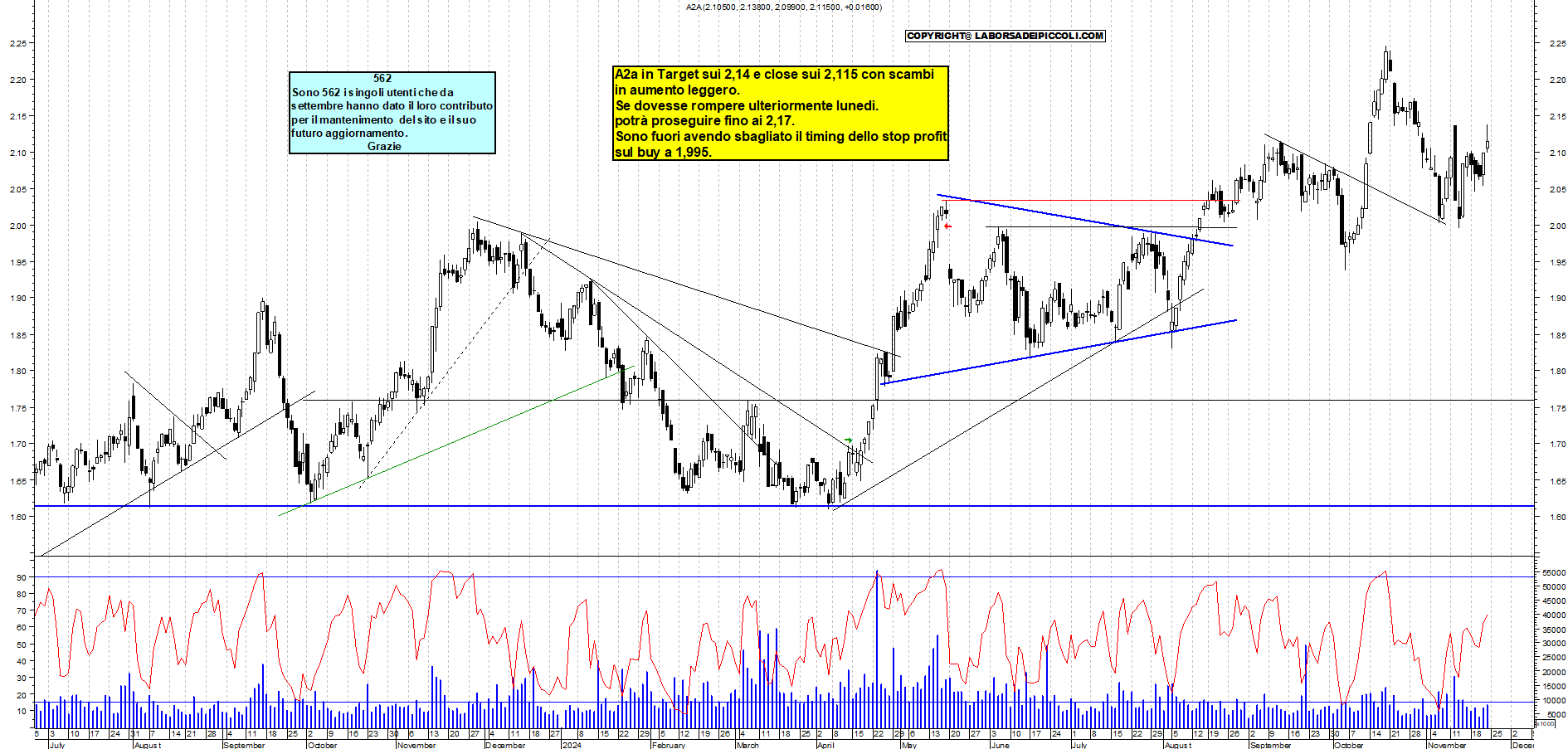Click 2.20 on the right price axis
Image resolution: width=1568 pixels, height=749 pixels.
(x=1557, y=80)
